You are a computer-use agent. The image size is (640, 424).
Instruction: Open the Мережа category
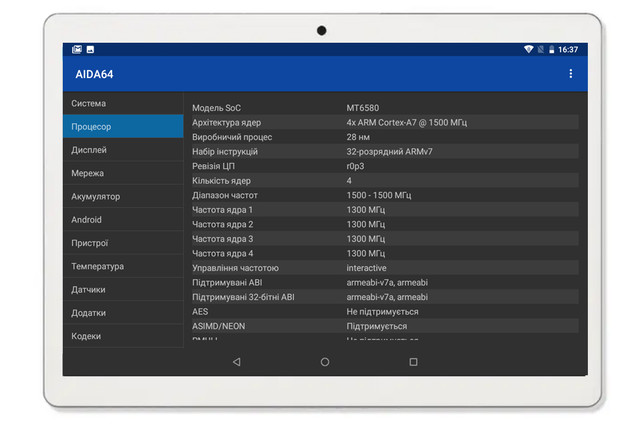pyautogui.click(x=123, y=173)
